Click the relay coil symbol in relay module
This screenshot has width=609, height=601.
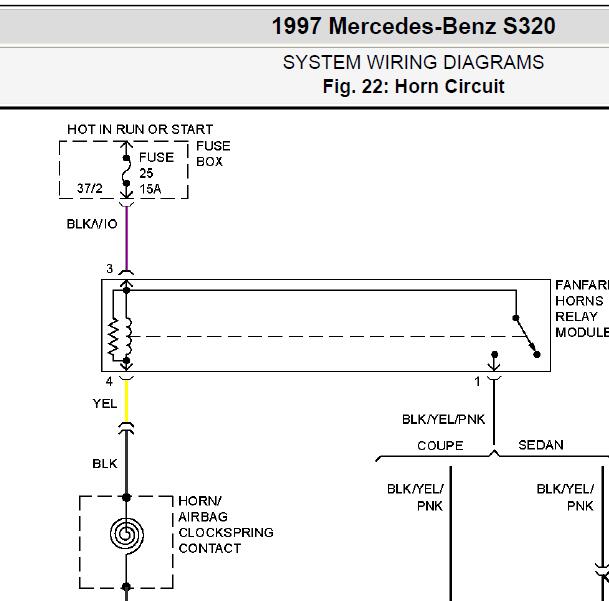[x=127, y=337]
